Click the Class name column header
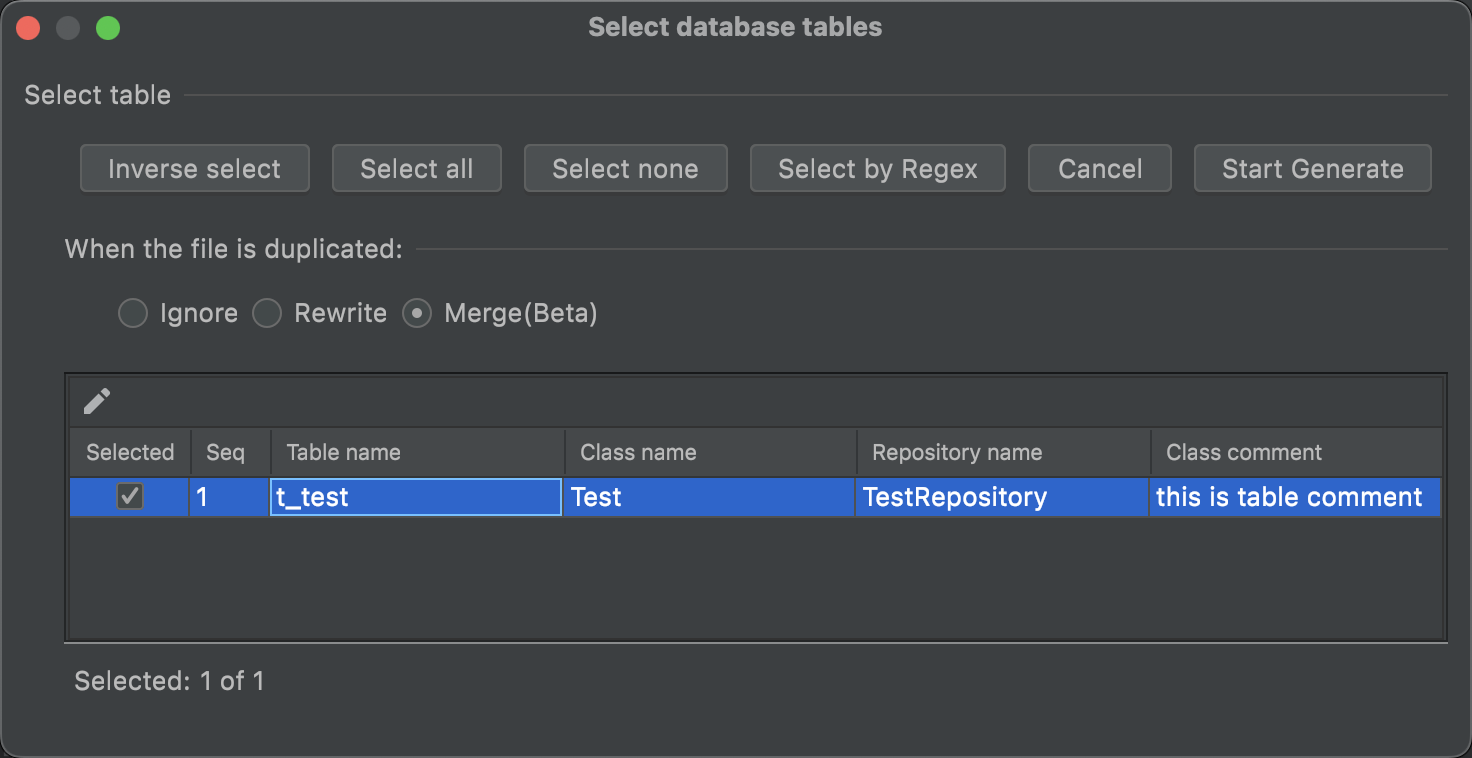Viewport: 1472px width, 758px height. coord(710,452)
